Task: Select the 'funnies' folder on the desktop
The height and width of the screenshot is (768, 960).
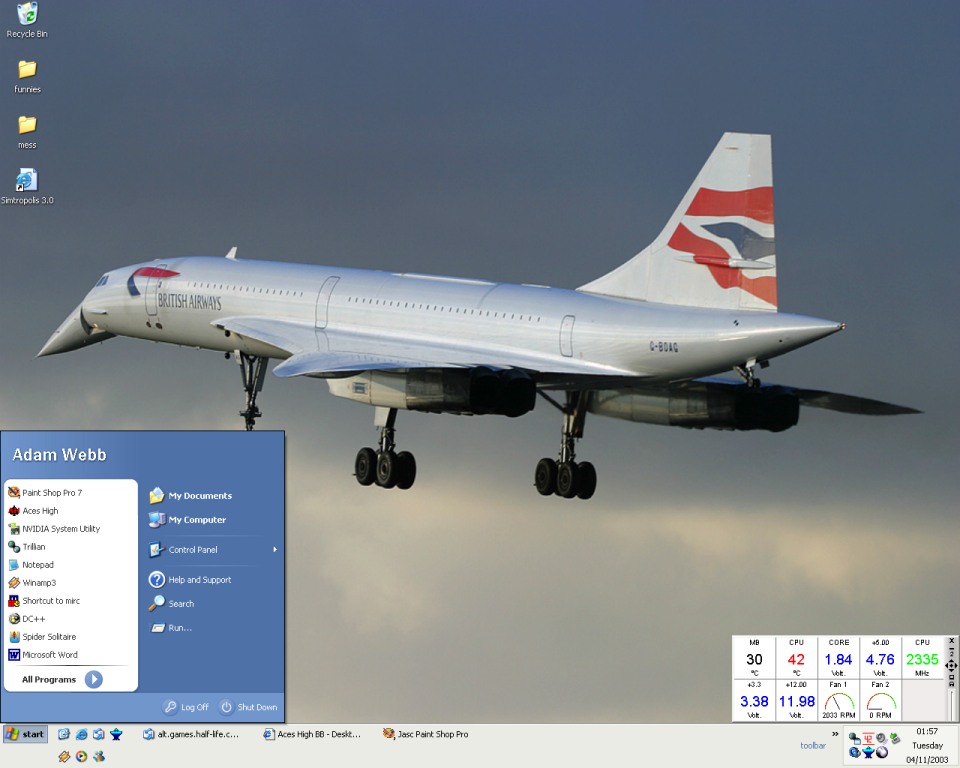Action: coord(27,77)
